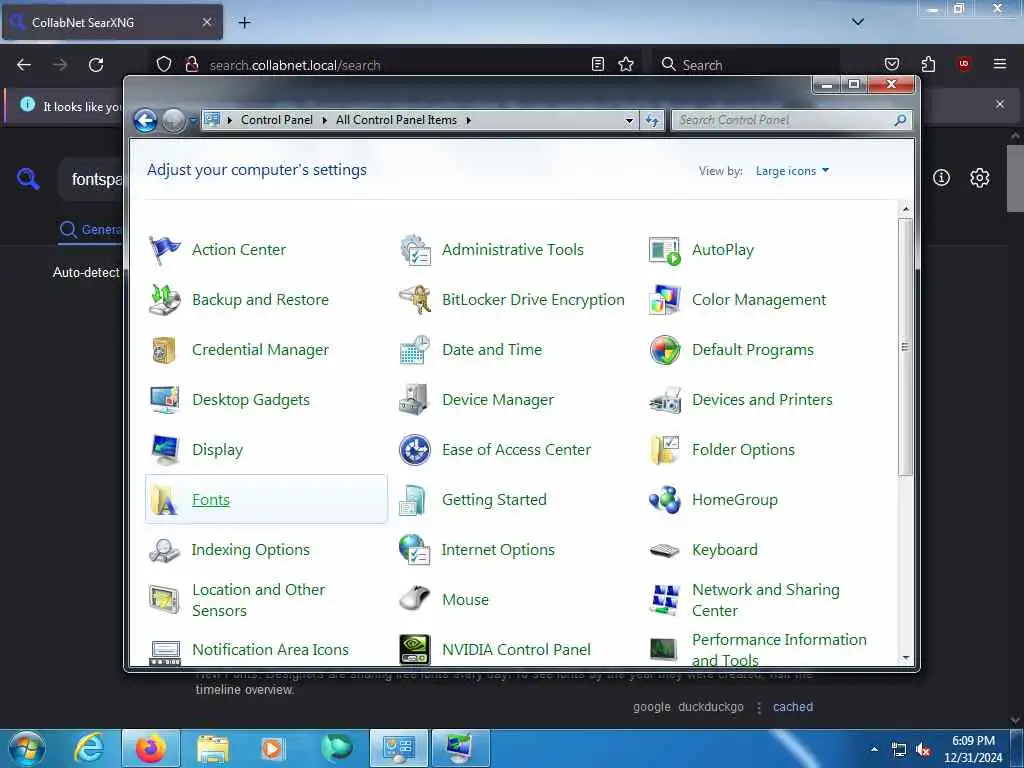Open the Date and Time calendar icon

click(415, 350)
